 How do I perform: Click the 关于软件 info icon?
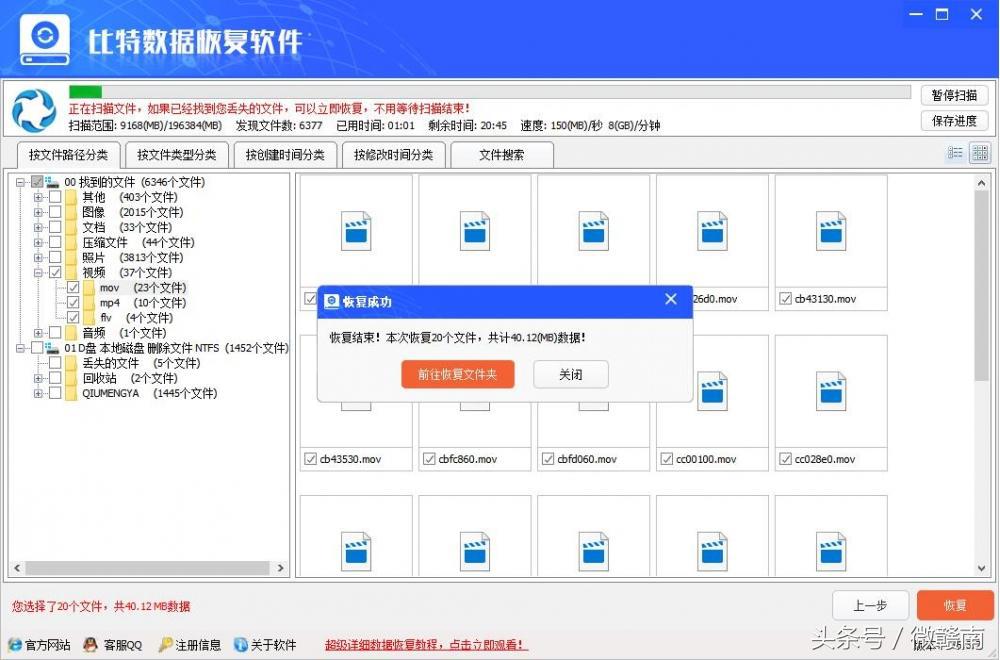click(x=238, y=645)
